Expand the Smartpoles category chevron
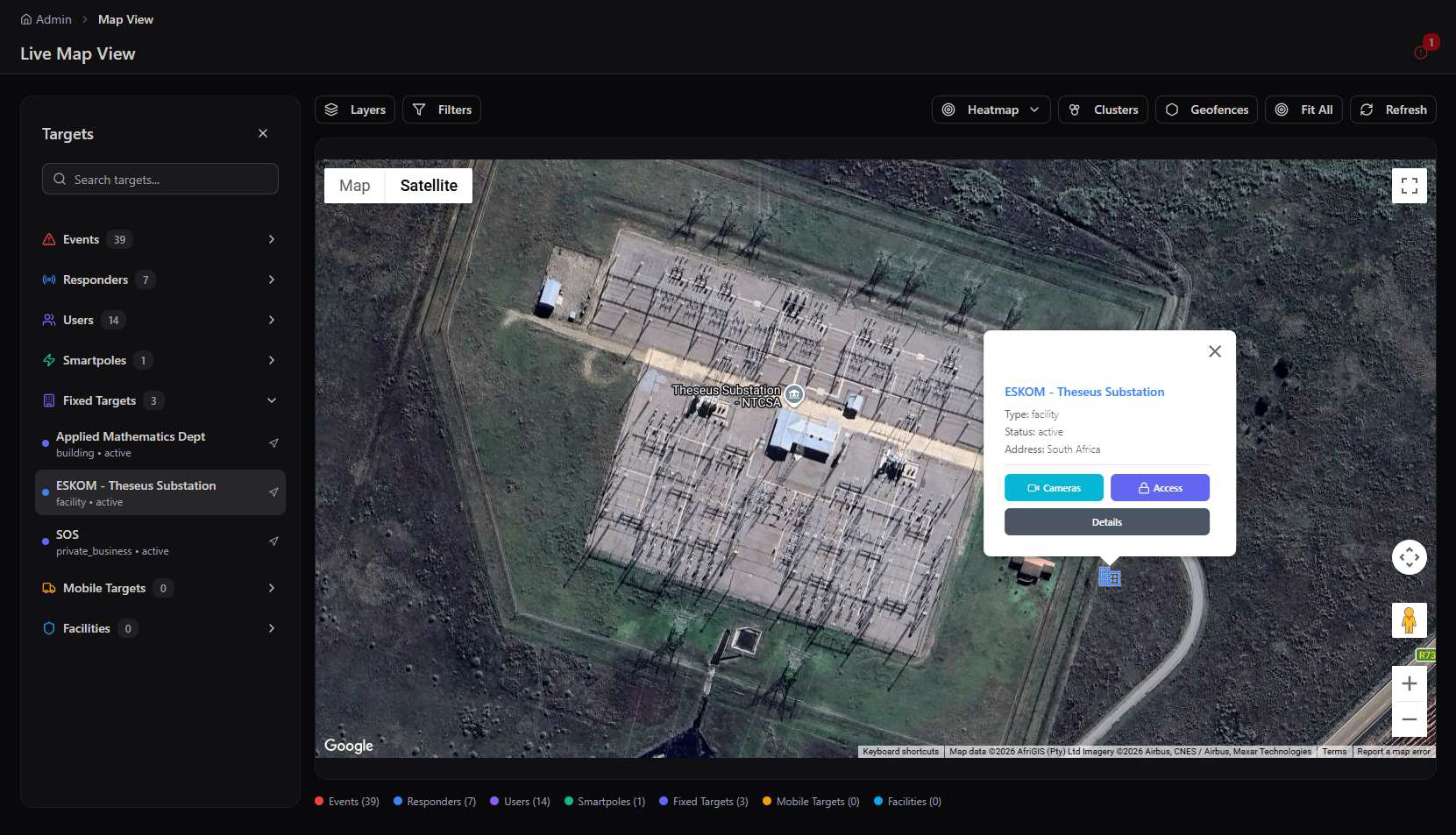Viewport: 1456px width, 835px height. click(x=272, y=360)
